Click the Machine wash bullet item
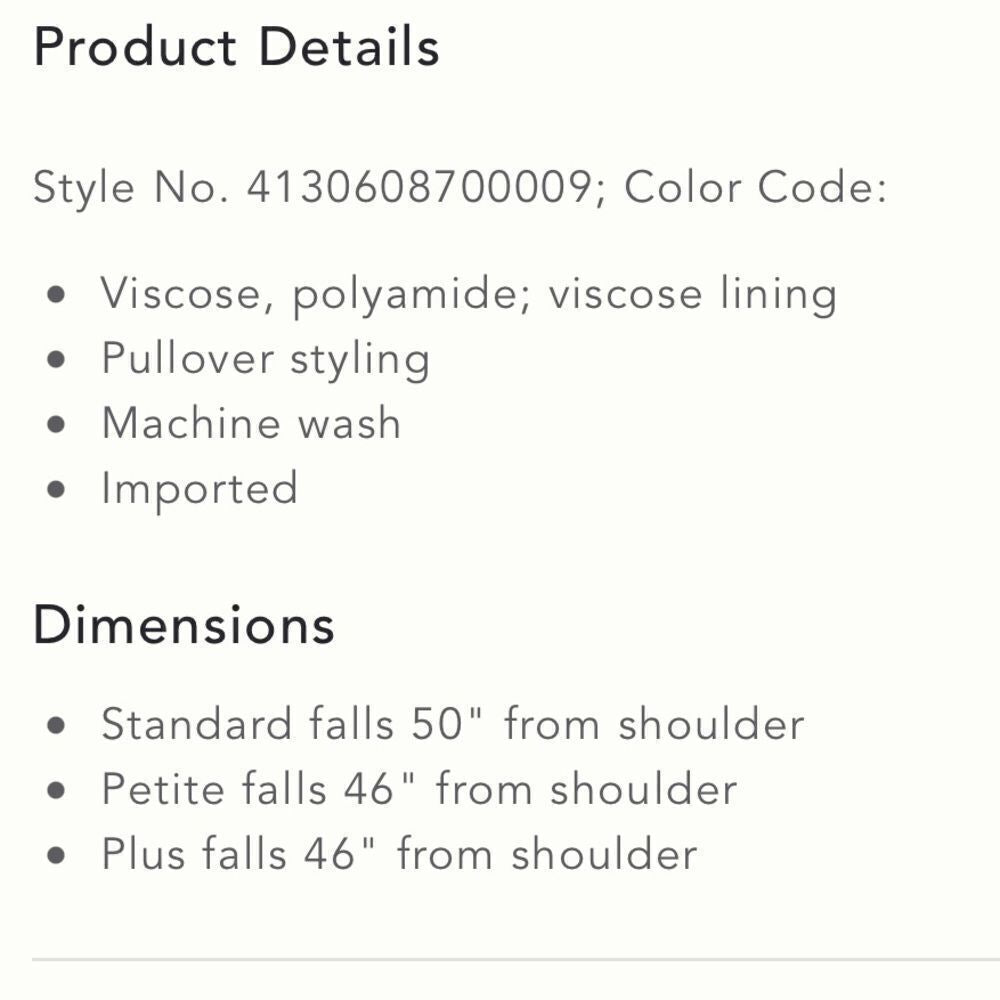Image resolution: width=1000 pixels, height=1000 pixels. (x=251, y=423)
